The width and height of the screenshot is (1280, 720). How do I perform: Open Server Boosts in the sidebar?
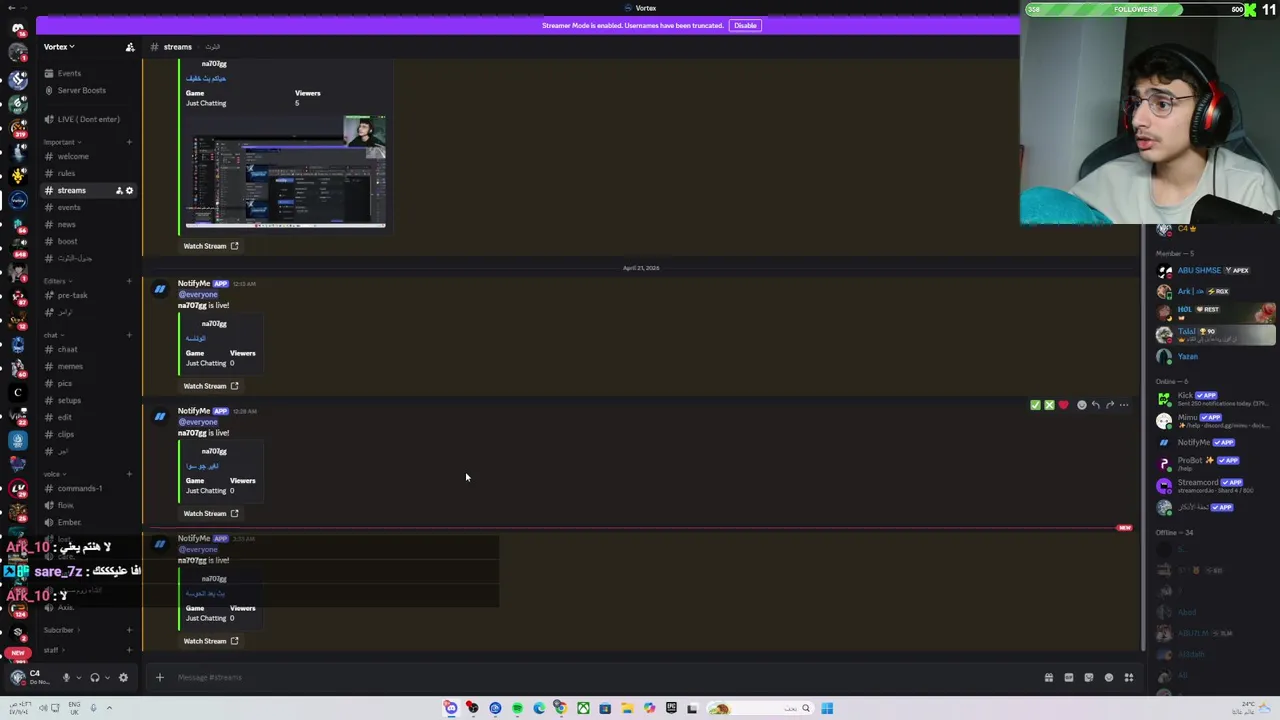81,90
